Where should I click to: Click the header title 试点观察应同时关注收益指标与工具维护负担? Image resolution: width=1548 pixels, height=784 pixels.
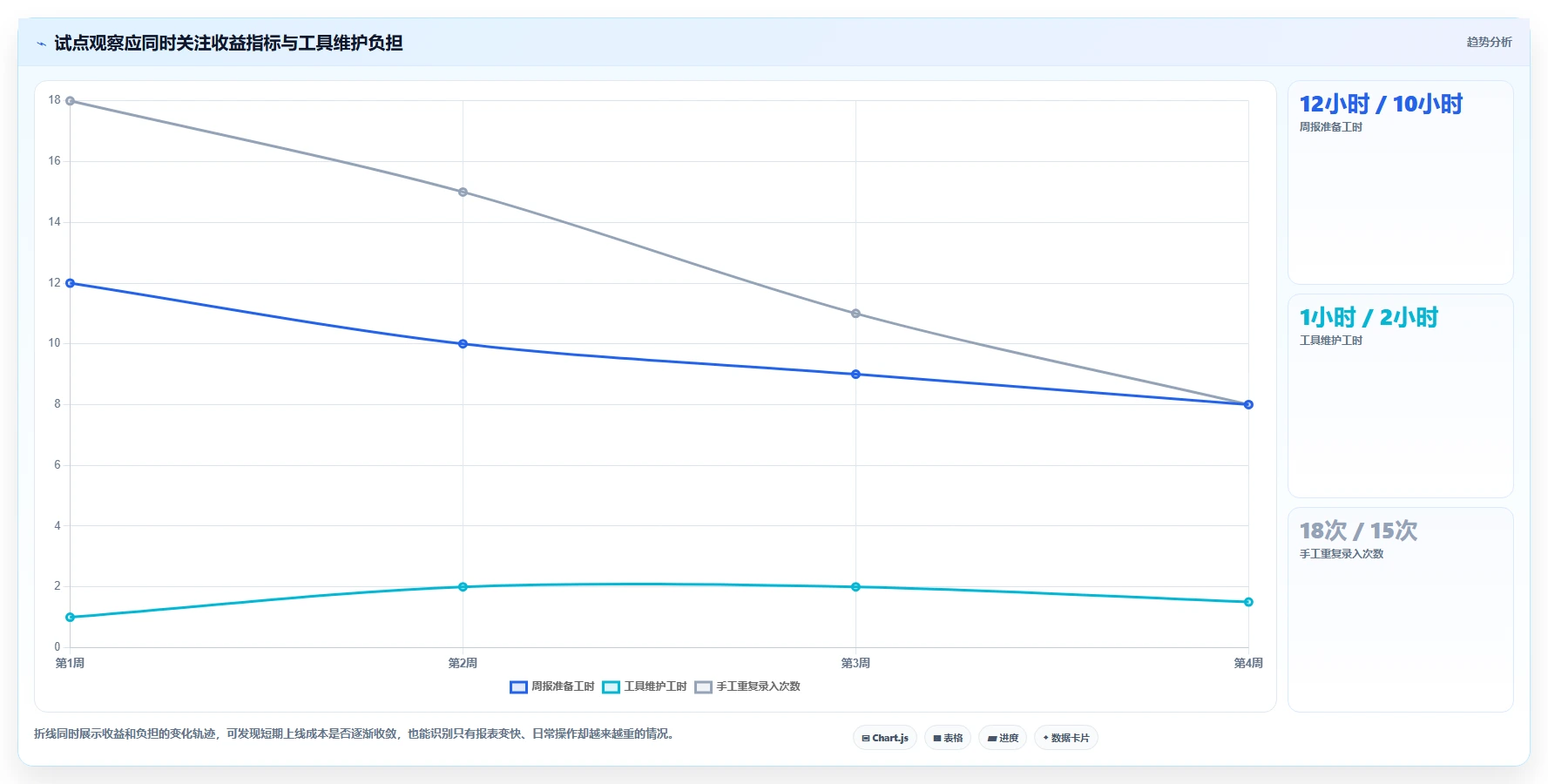coord(228,44)
